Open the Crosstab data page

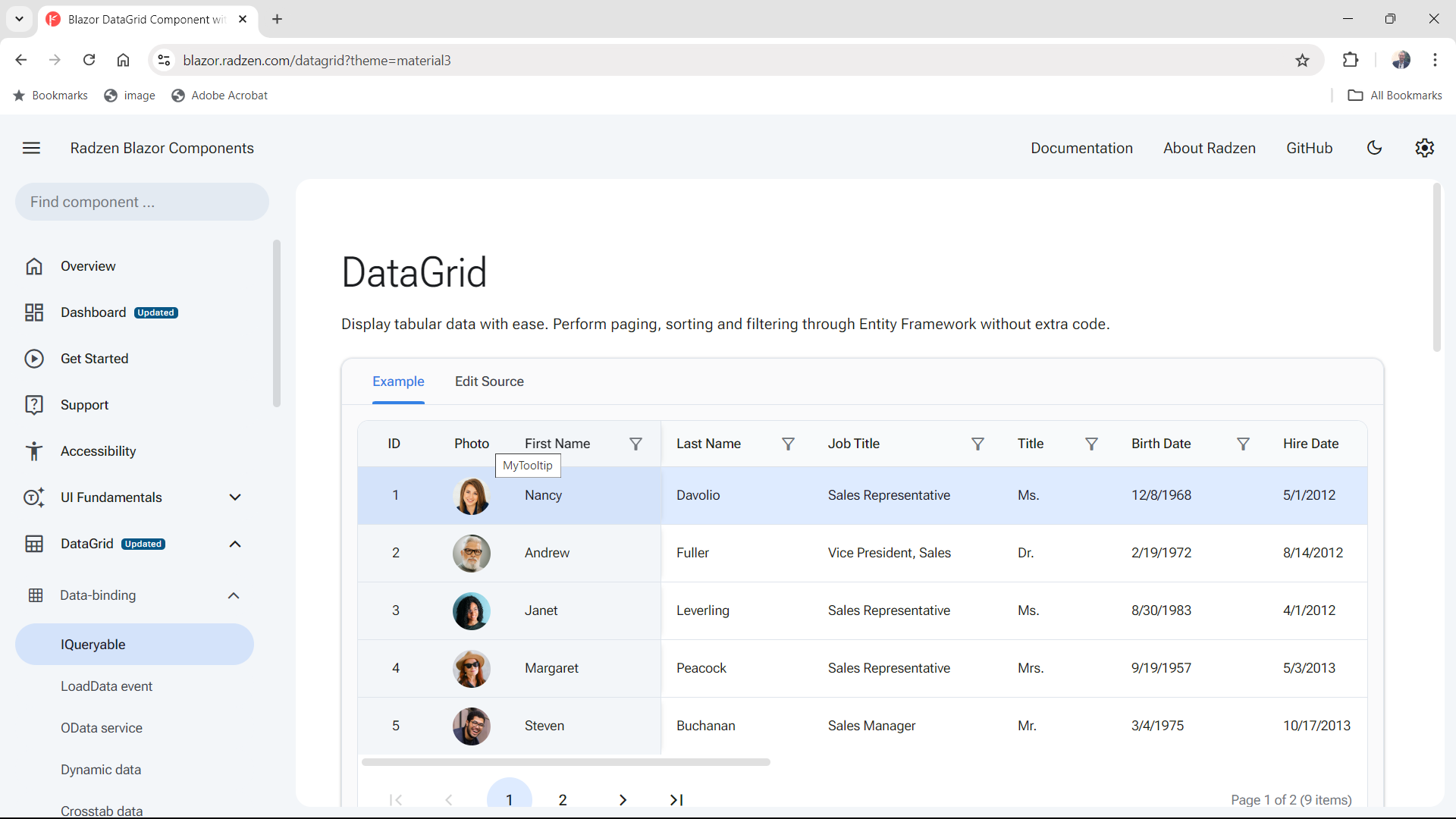[x=102, y=810]
